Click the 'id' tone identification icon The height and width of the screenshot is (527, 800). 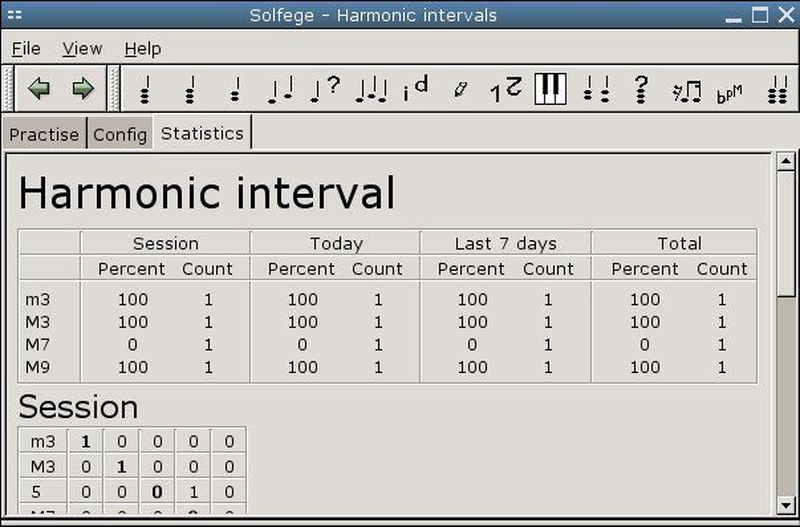[x=415, y=89]
